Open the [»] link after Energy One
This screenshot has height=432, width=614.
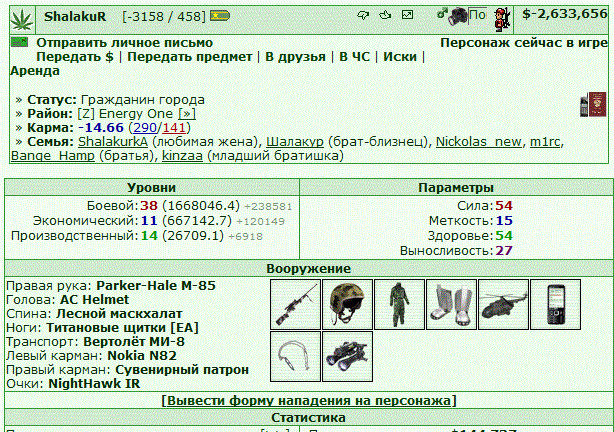click(187, 114)
